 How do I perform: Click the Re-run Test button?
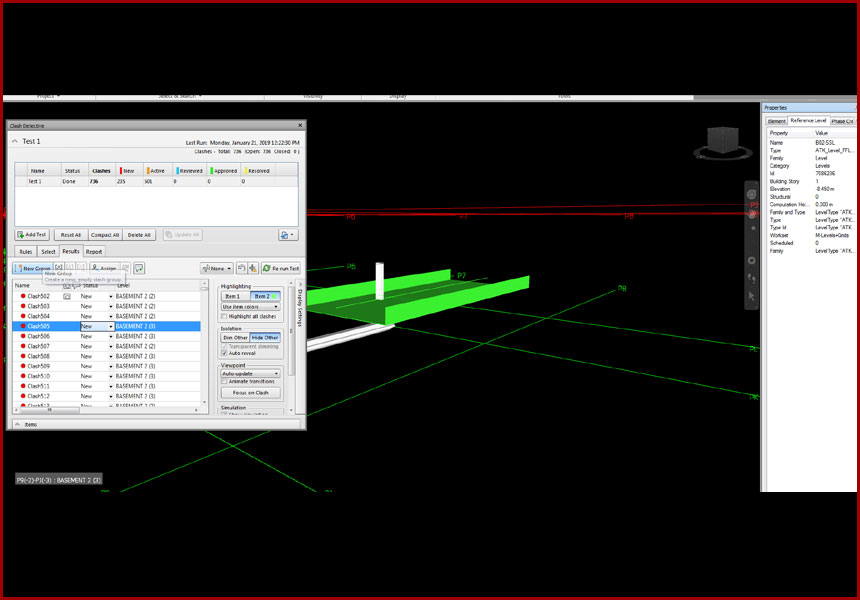pos(281,268)
